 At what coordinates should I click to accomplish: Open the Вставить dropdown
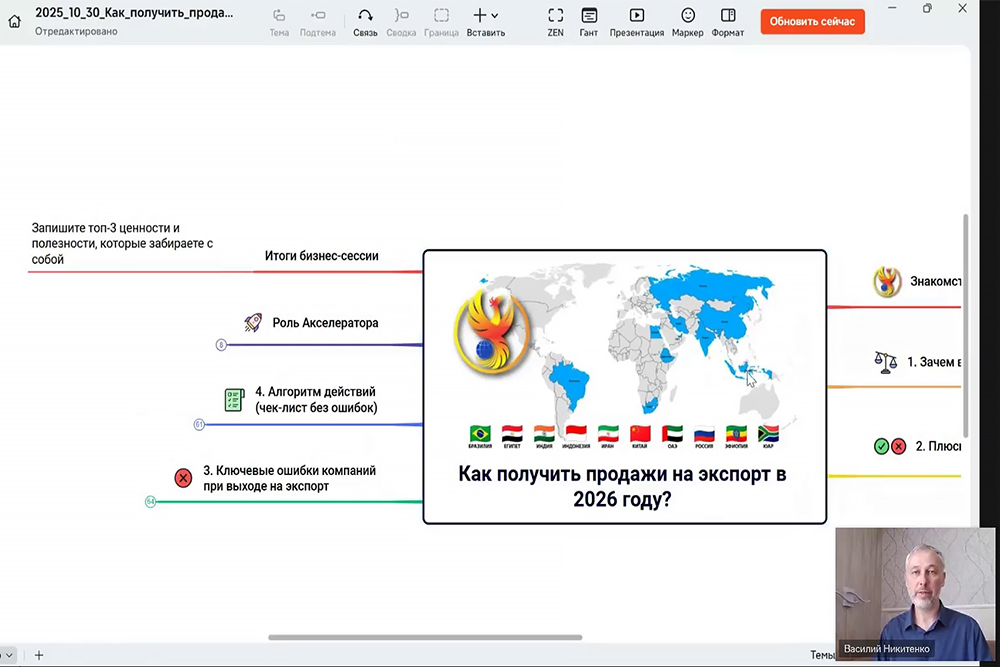coord(485,21)
